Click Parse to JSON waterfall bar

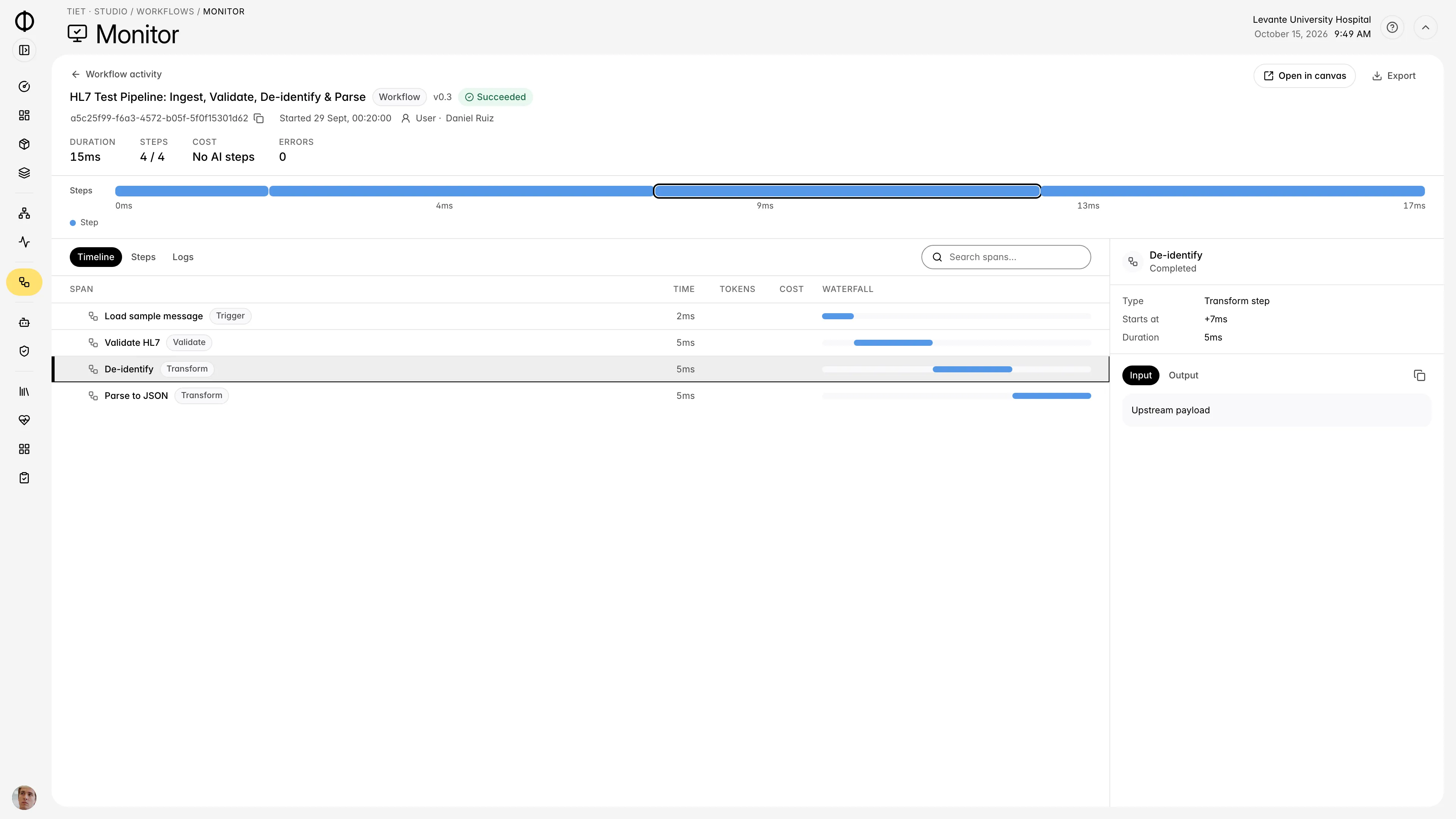click(1051, 395)
